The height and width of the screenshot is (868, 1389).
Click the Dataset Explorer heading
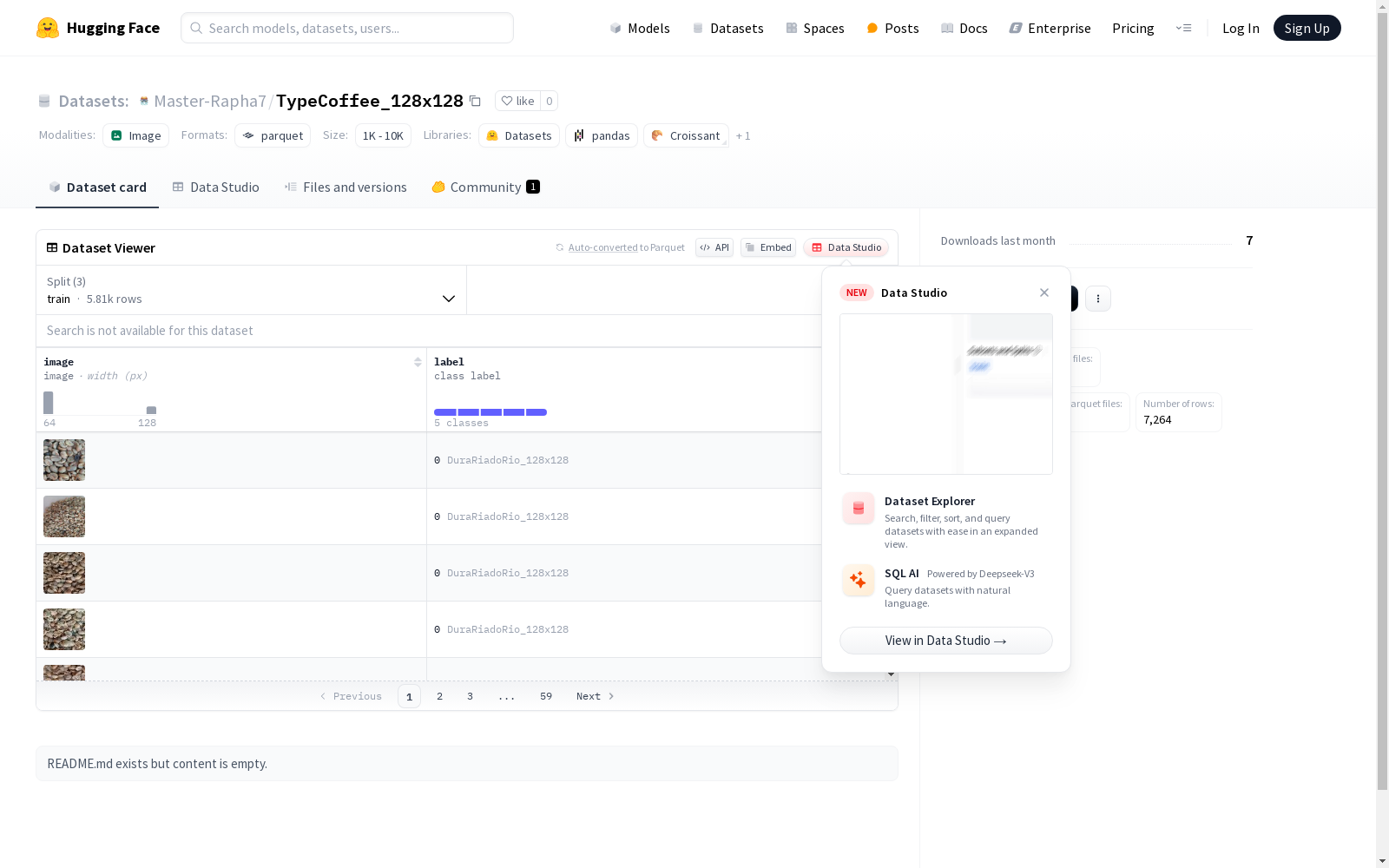tap(930, 501)
